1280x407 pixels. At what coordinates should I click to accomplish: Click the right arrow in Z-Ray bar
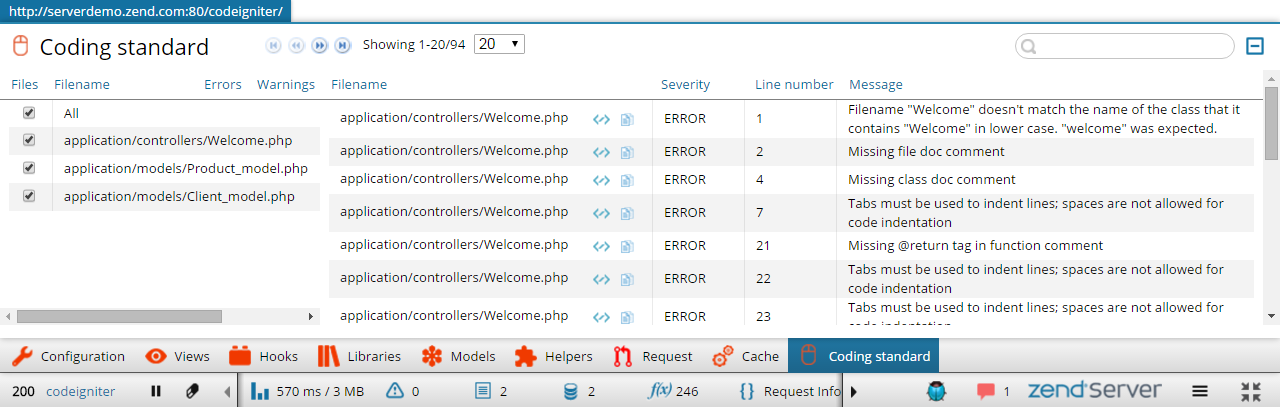(854, 391)
